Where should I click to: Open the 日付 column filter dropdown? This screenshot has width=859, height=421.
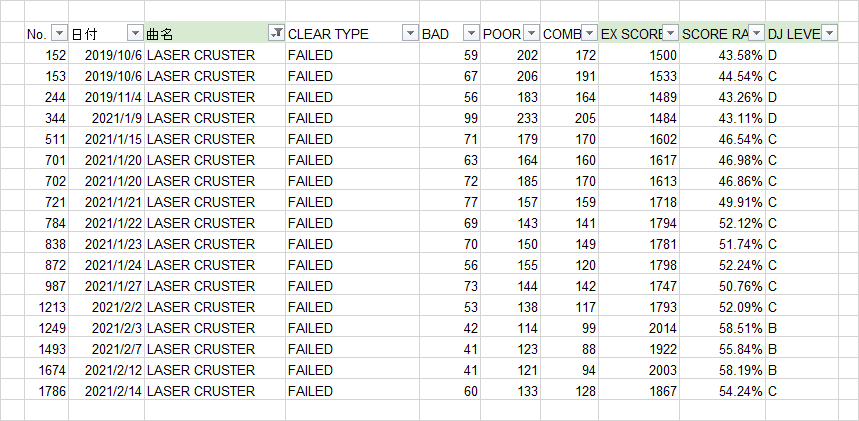pos(135,33)
